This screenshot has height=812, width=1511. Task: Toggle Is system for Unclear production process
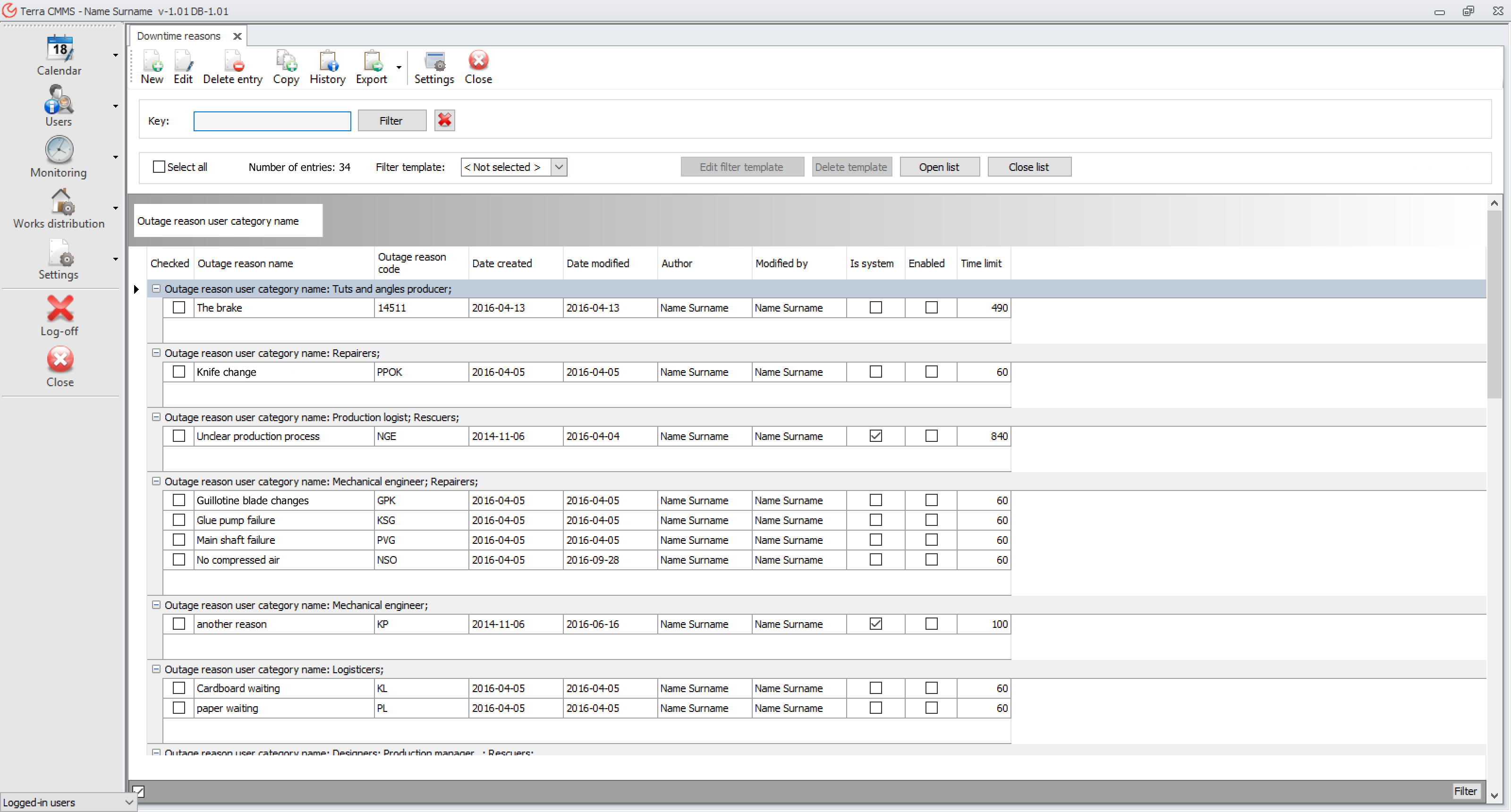click(x=876, y=436)
